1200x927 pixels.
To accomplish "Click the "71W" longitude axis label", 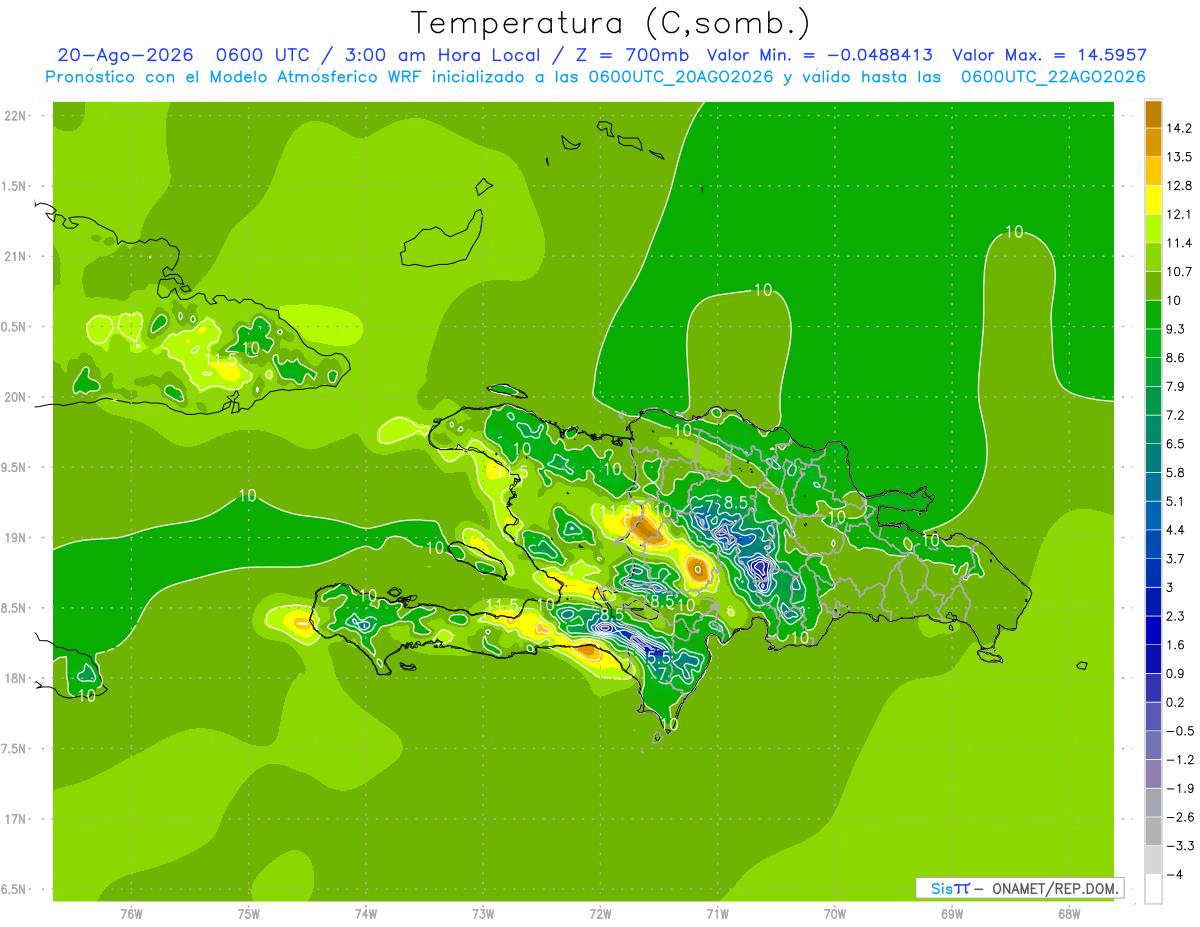I will click(717, 913).
